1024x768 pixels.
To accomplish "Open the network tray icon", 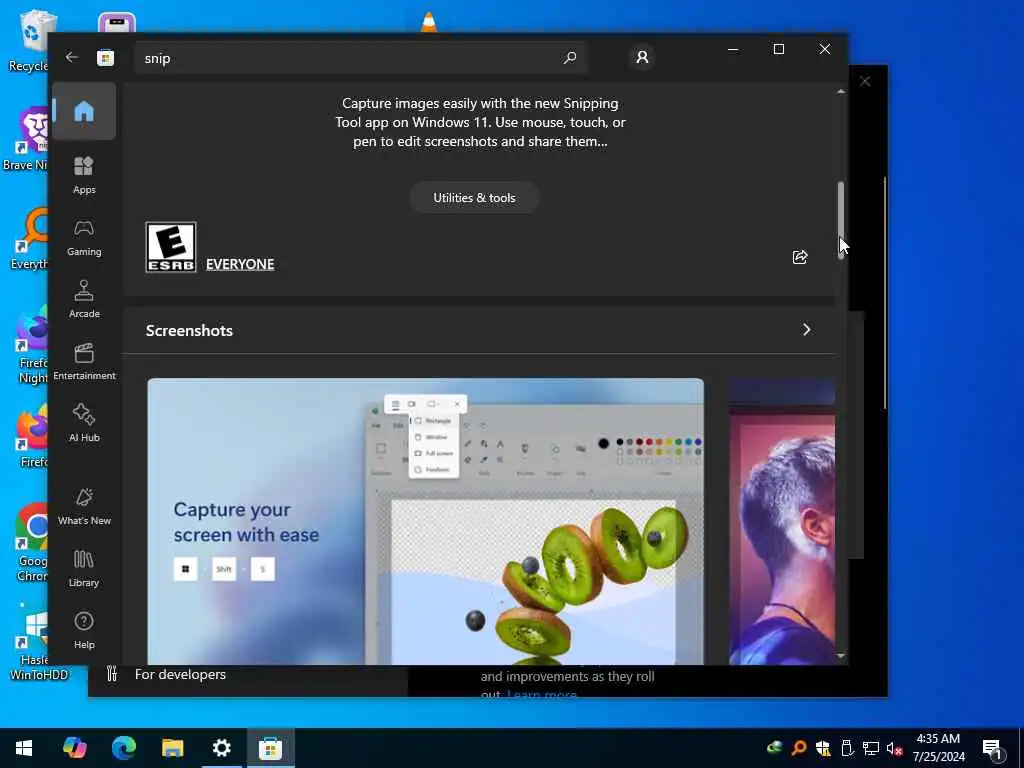I will tap(871, 748).
